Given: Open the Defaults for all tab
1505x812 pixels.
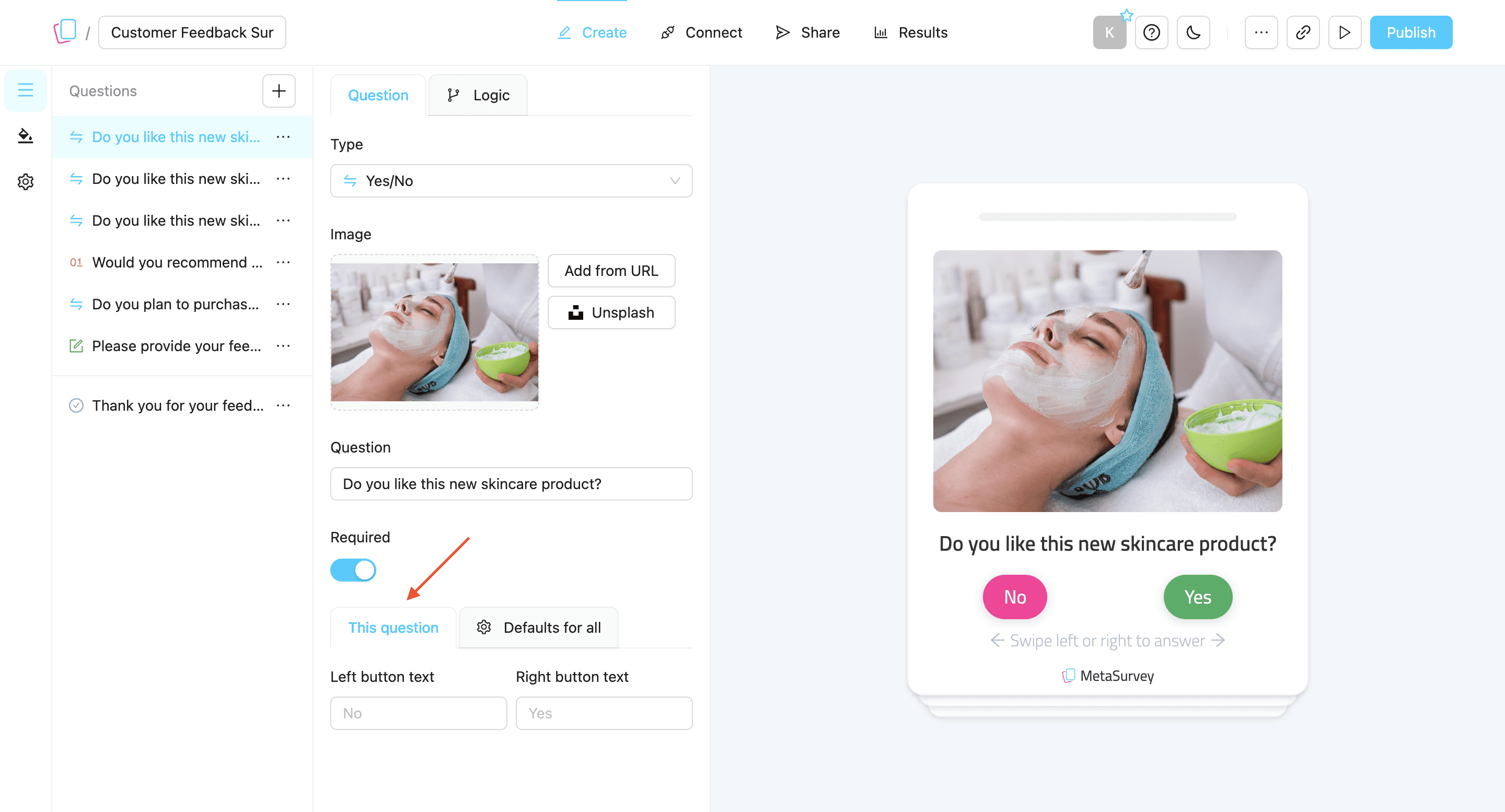Looking at the screenshot, I should [x=539, y=628].
